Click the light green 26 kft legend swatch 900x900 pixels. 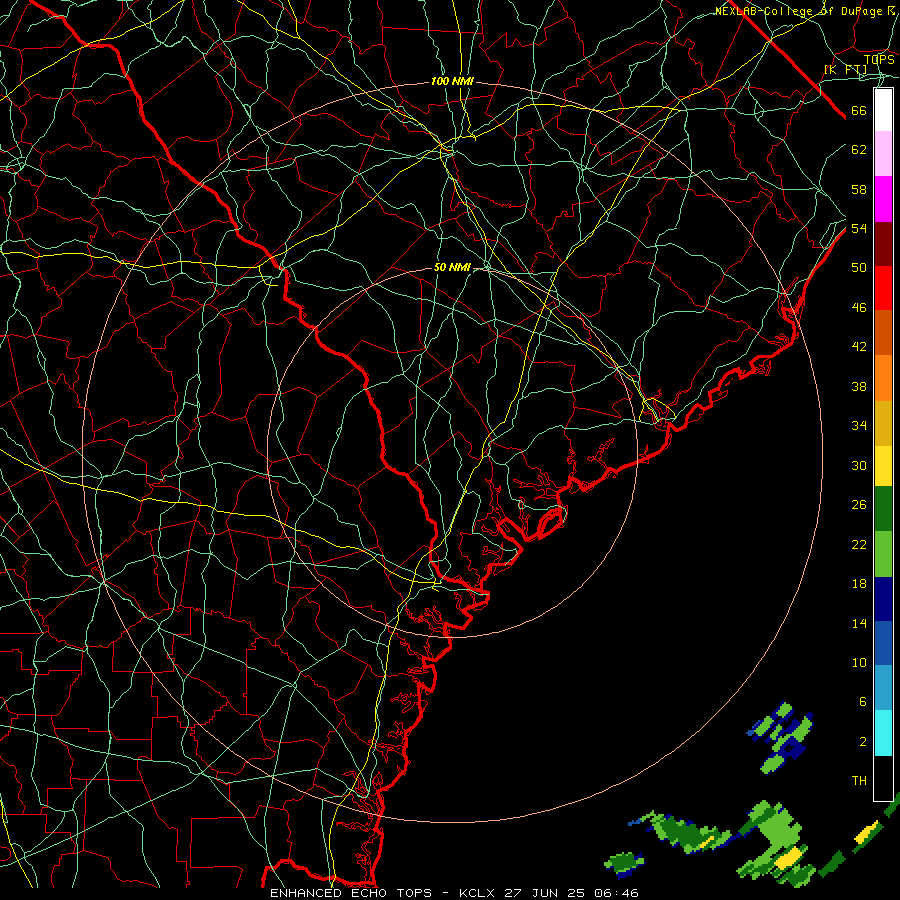(883, 554)
